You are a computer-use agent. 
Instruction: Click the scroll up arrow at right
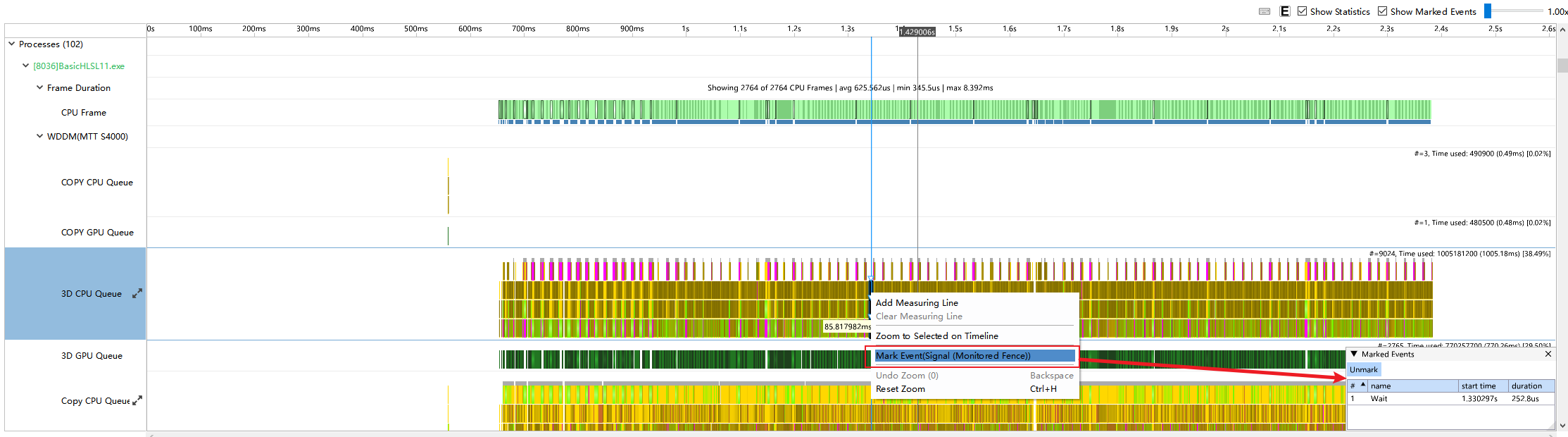(x=1562, y=30)
